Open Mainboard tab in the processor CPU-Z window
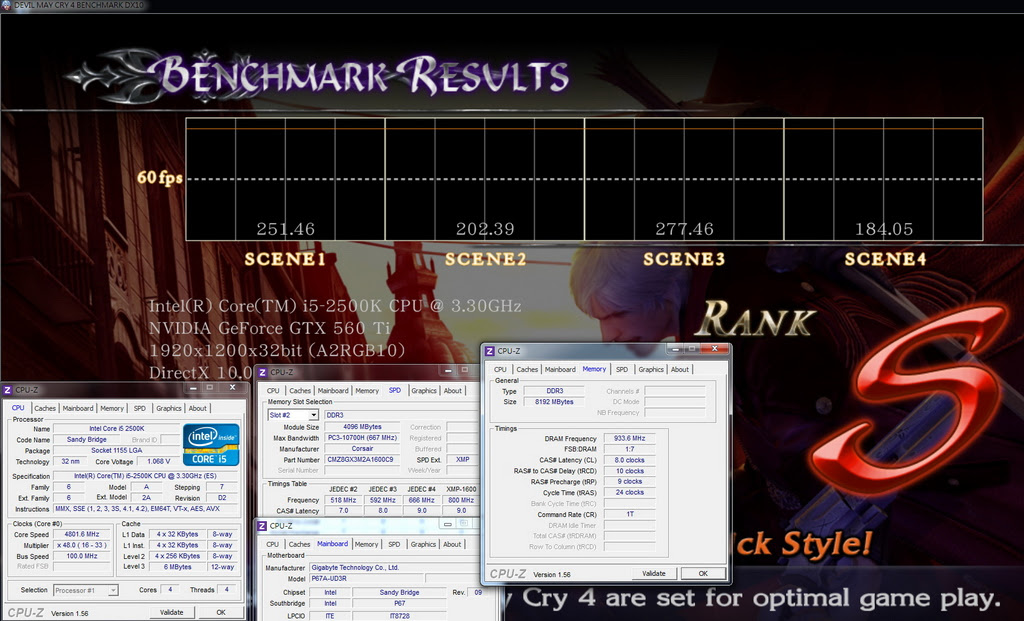 [78, 408]
